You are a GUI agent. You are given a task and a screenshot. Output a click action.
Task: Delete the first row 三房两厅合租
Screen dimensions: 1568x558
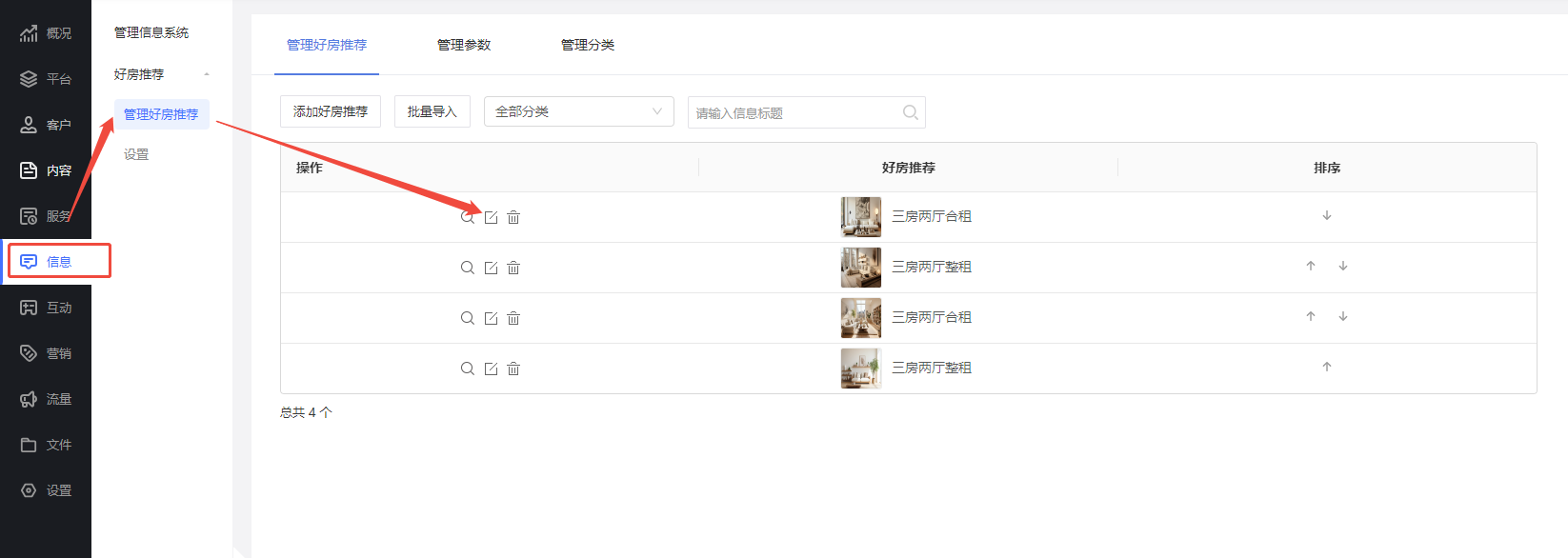pyautogui.click(x=513, y=217)
